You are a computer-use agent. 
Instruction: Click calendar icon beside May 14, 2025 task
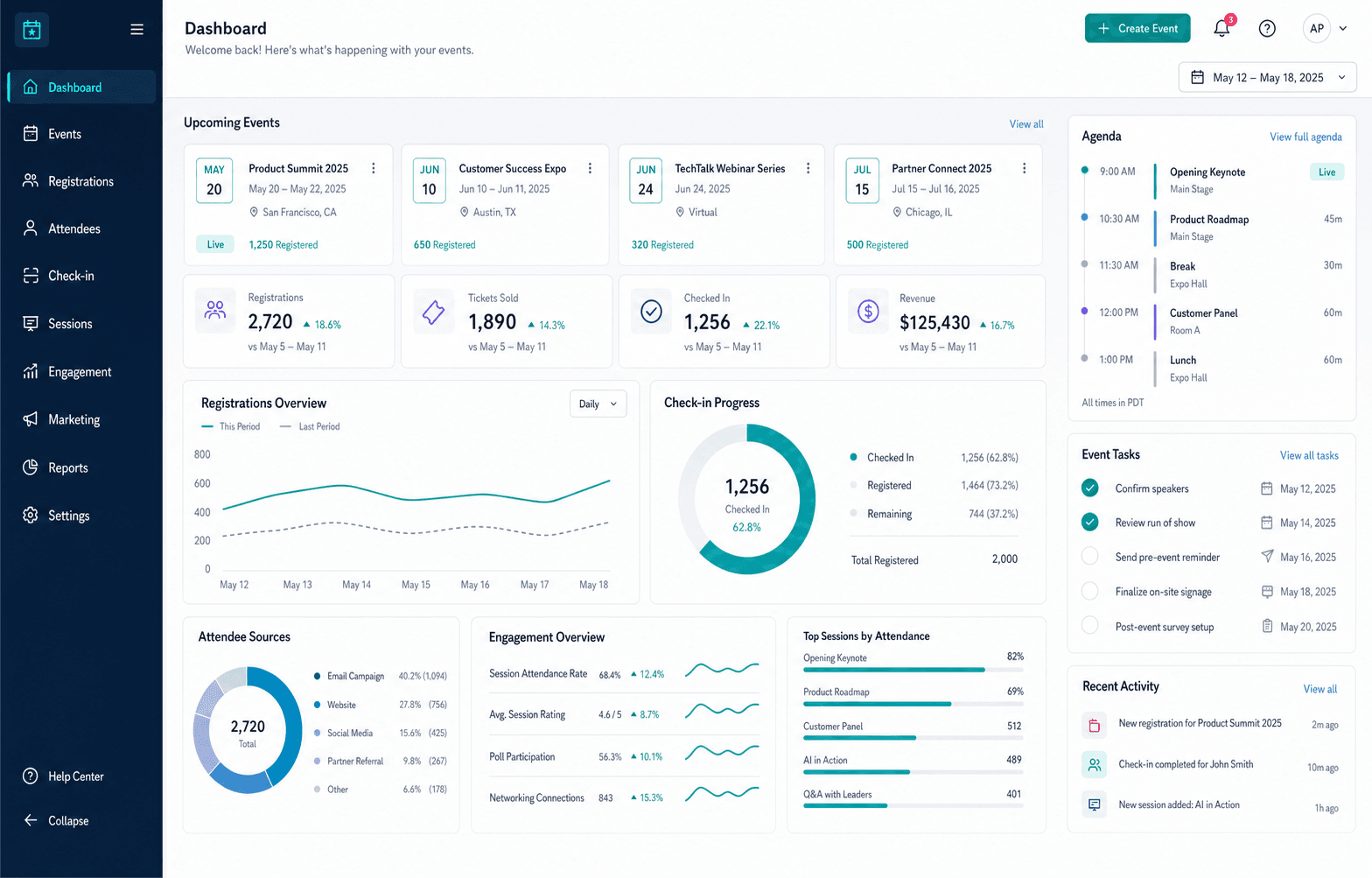[x=1266, y=523]
